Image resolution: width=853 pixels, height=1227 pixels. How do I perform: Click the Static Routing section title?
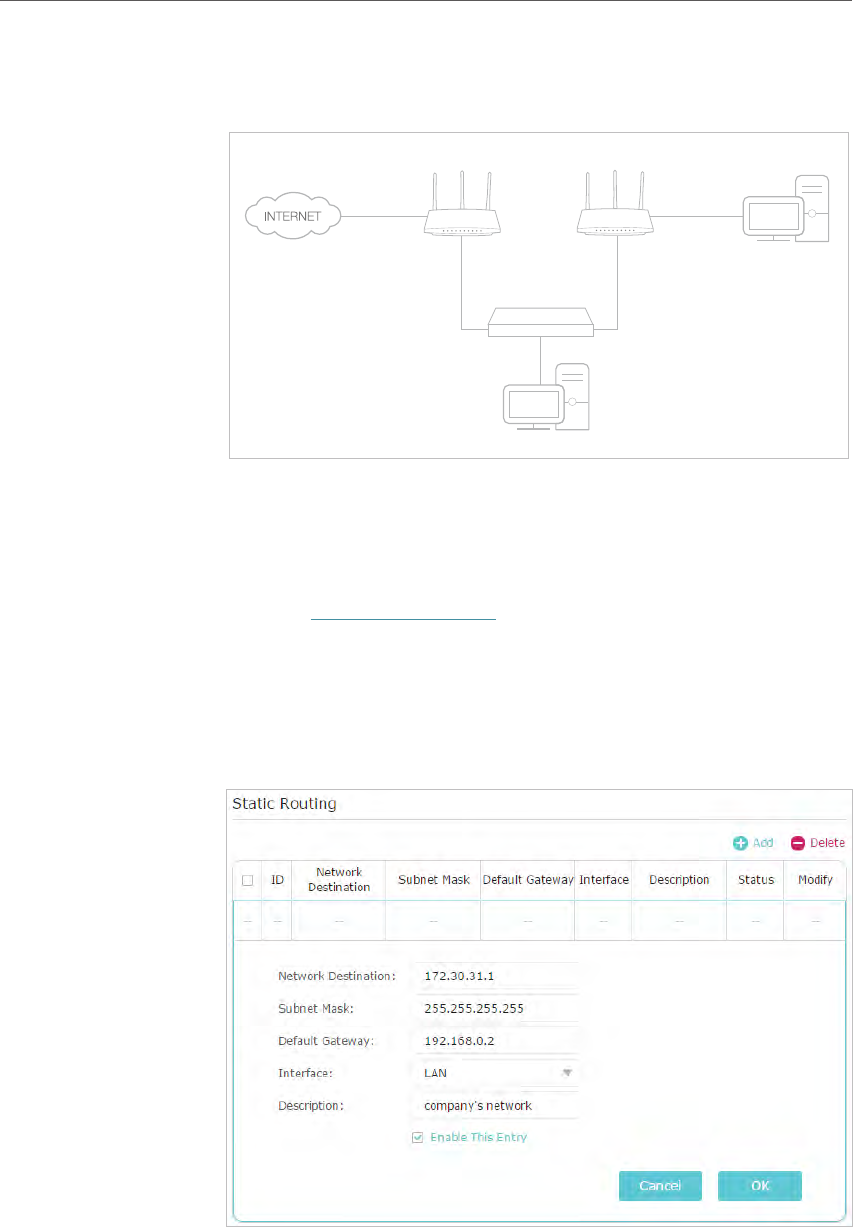284,802
